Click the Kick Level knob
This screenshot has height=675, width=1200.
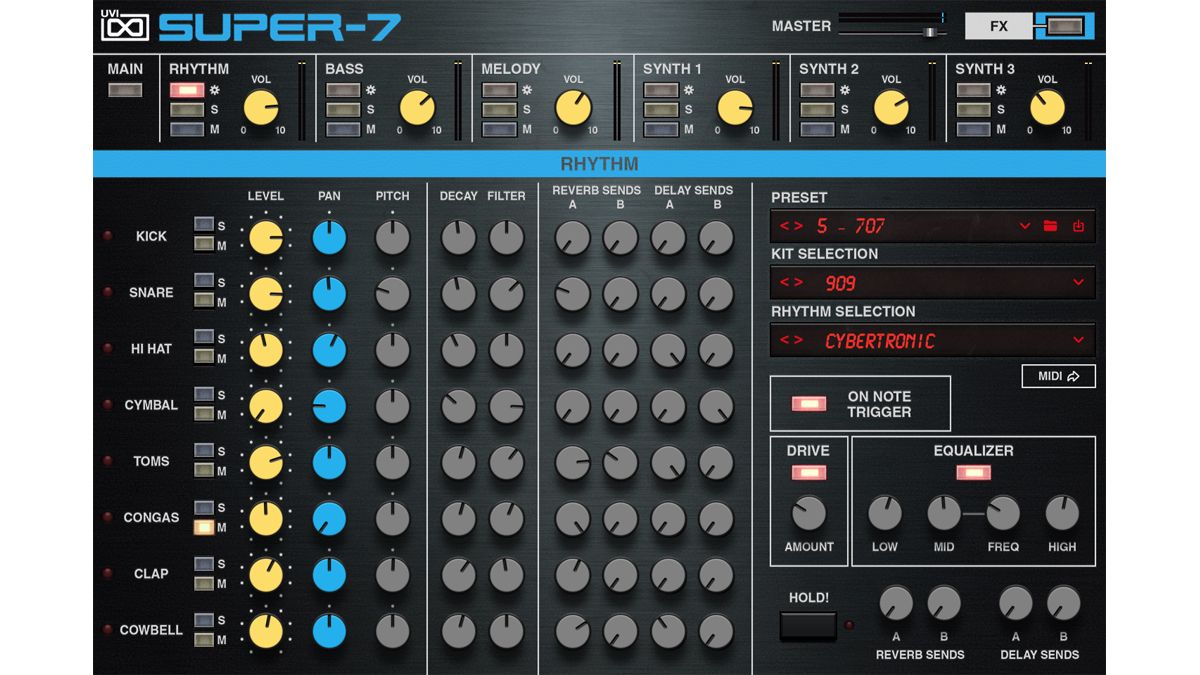coord(266,238)
